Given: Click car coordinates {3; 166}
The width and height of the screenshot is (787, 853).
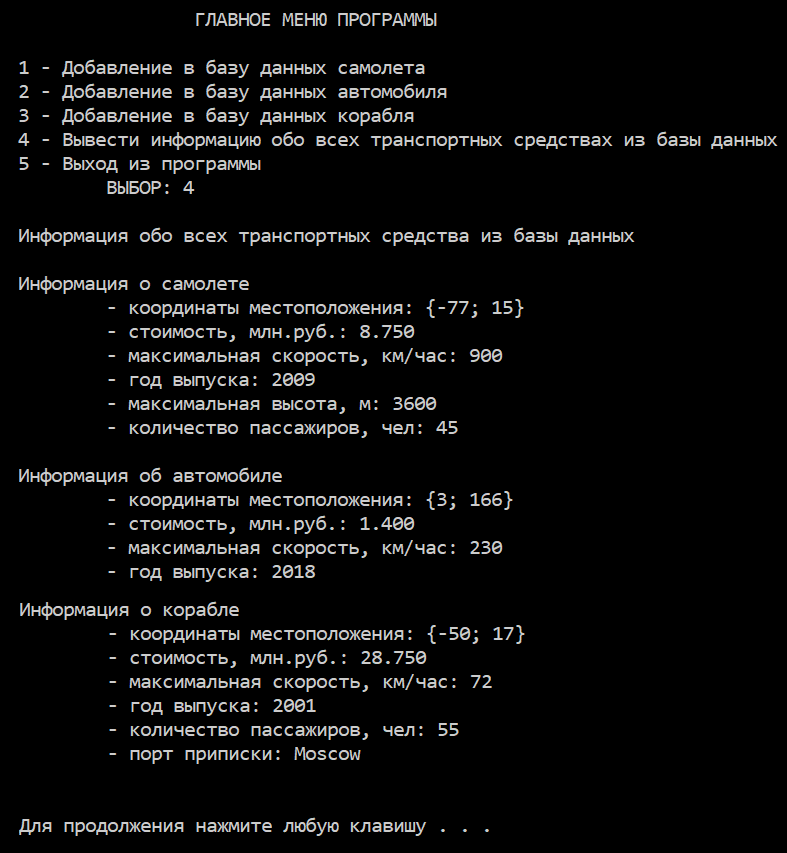Looking at the screenshot, I should 469,500.
